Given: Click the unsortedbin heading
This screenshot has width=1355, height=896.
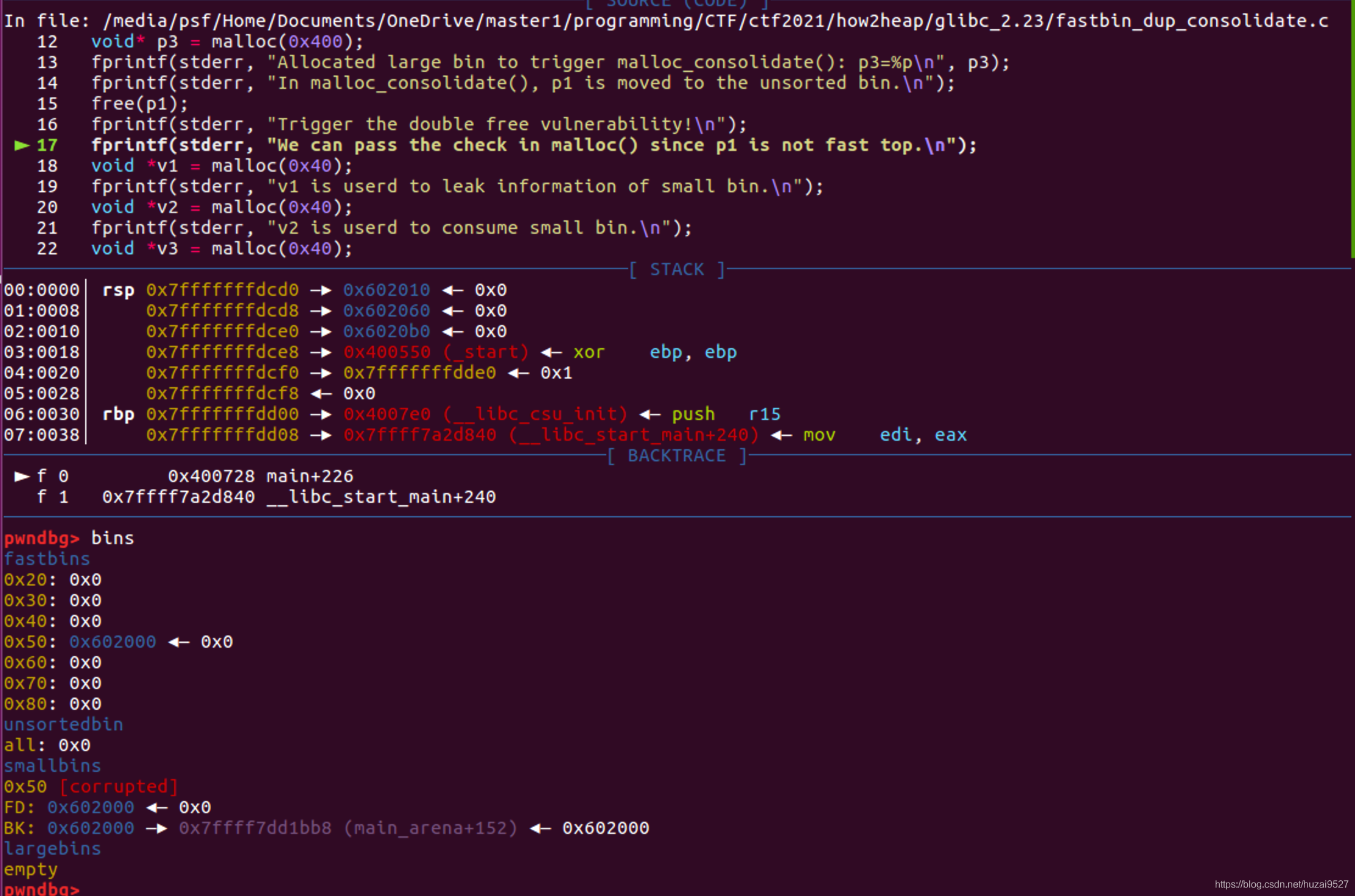Looking at the screenshot, I should [63, 725].
